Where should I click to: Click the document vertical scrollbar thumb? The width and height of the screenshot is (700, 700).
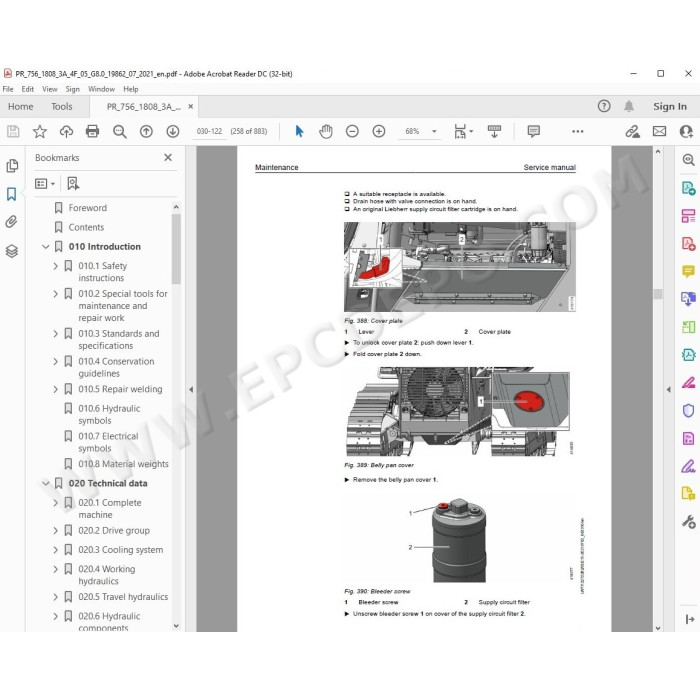(658, 294)
